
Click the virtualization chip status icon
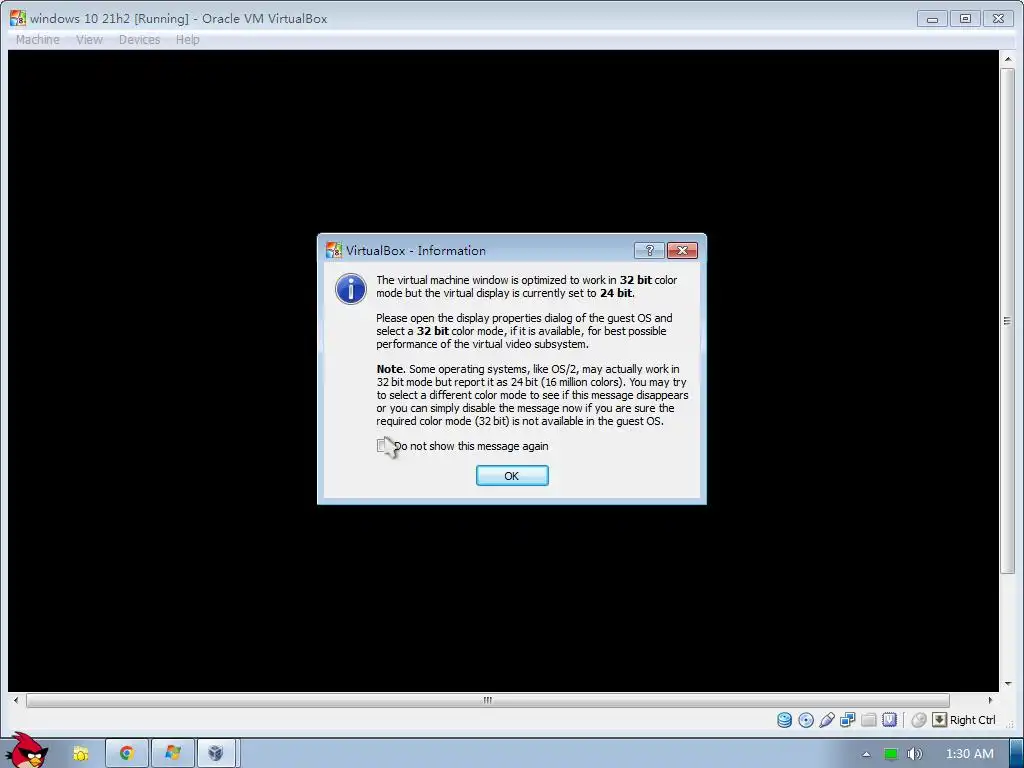click(x=889, y=720)
